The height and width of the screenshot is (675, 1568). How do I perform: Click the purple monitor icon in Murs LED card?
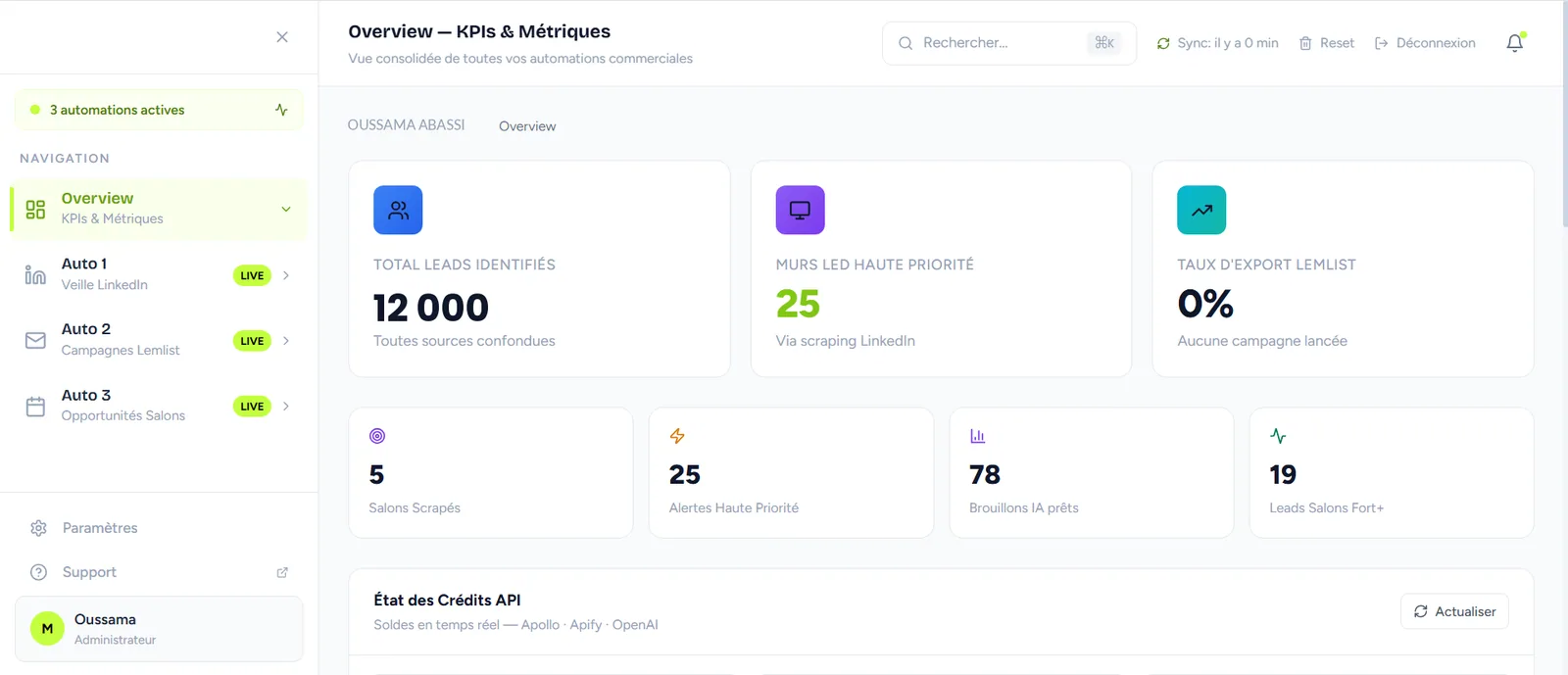pos(800,210)
